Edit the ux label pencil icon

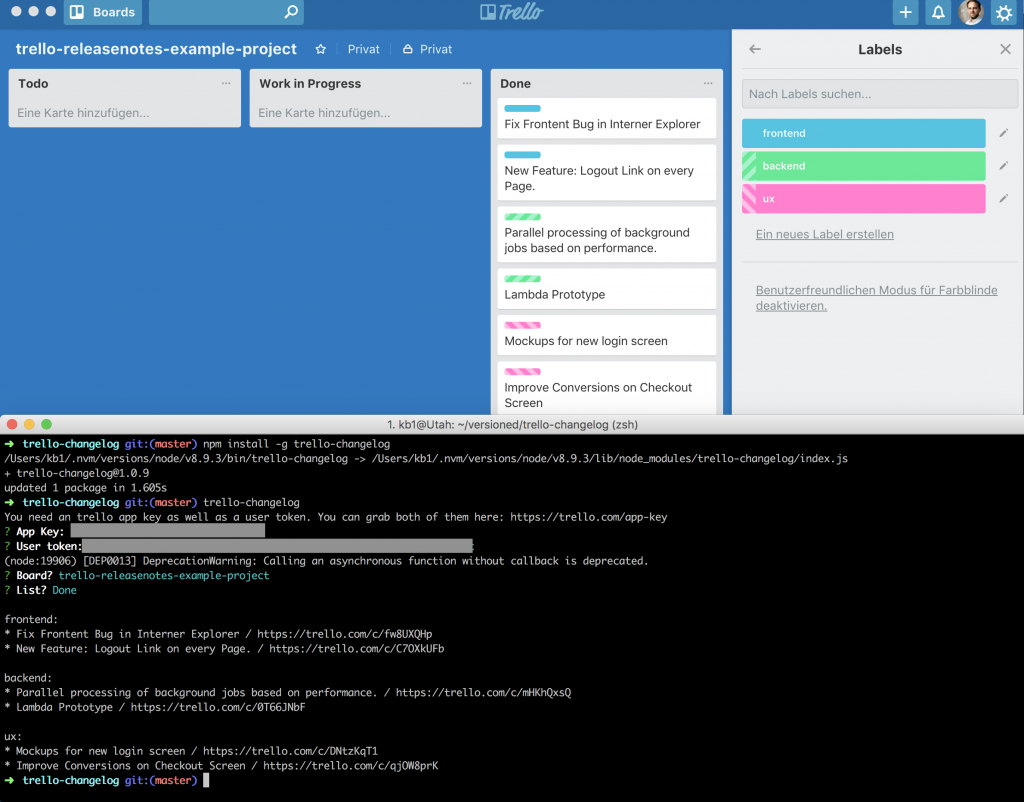[1004, 199]
